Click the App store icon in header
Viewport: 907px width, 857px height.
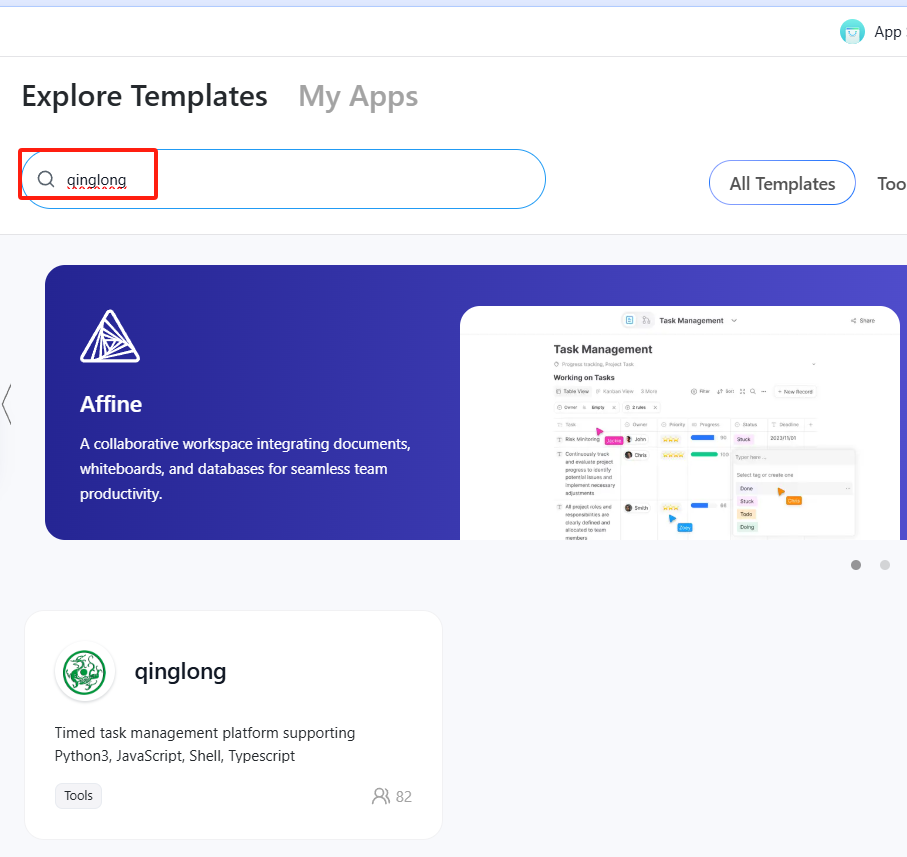[852, 32]
